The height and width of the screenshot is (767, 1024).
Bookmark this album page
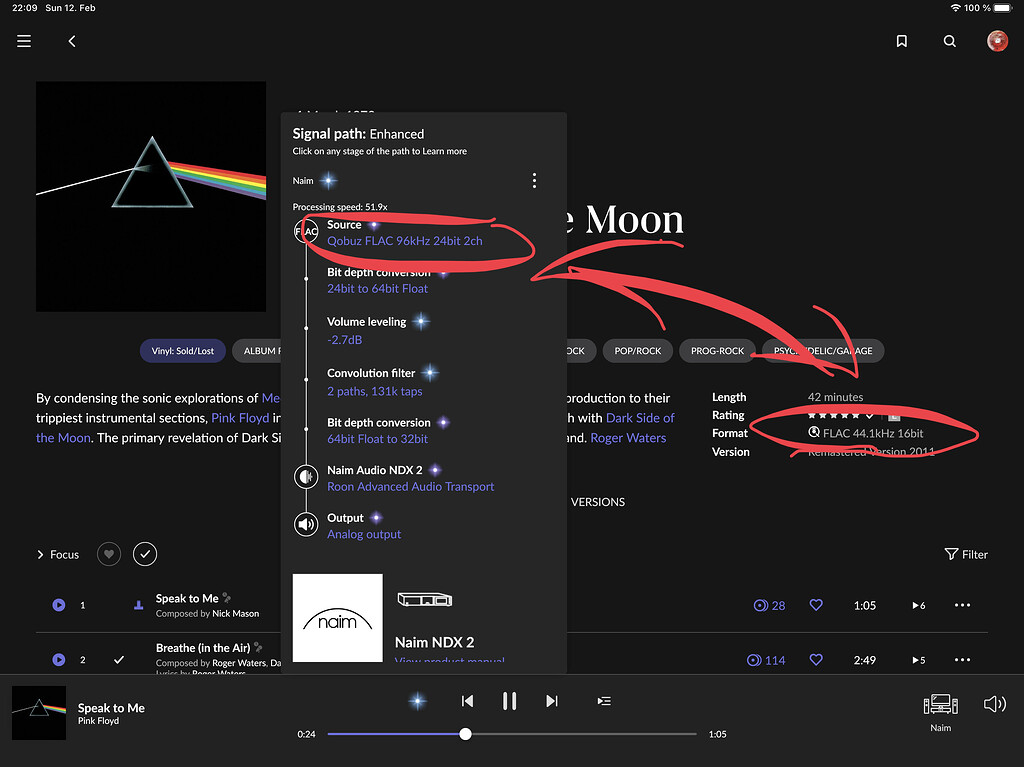point(901,41)
